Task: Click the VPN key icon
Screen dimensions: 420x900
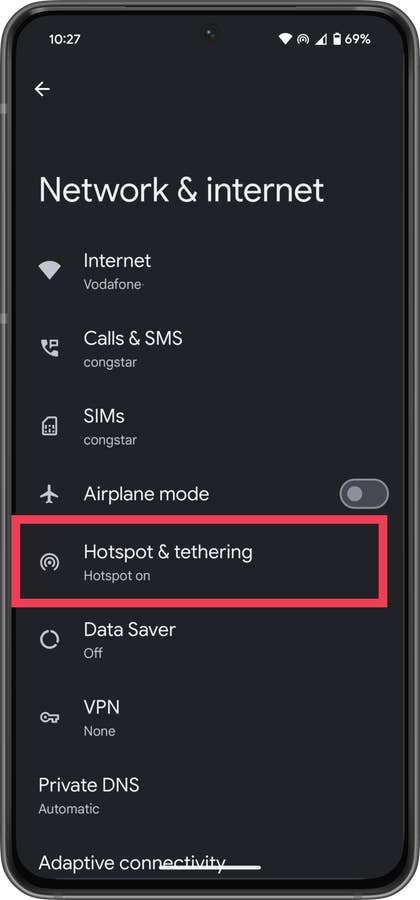Action: pyautogui.click(x=49, y=717)
